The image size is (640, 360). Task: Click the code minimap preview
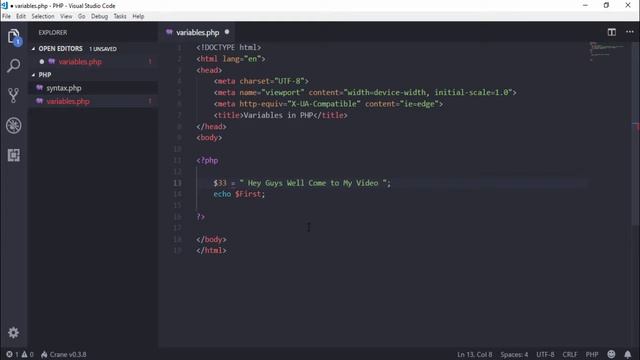[607, 51]
